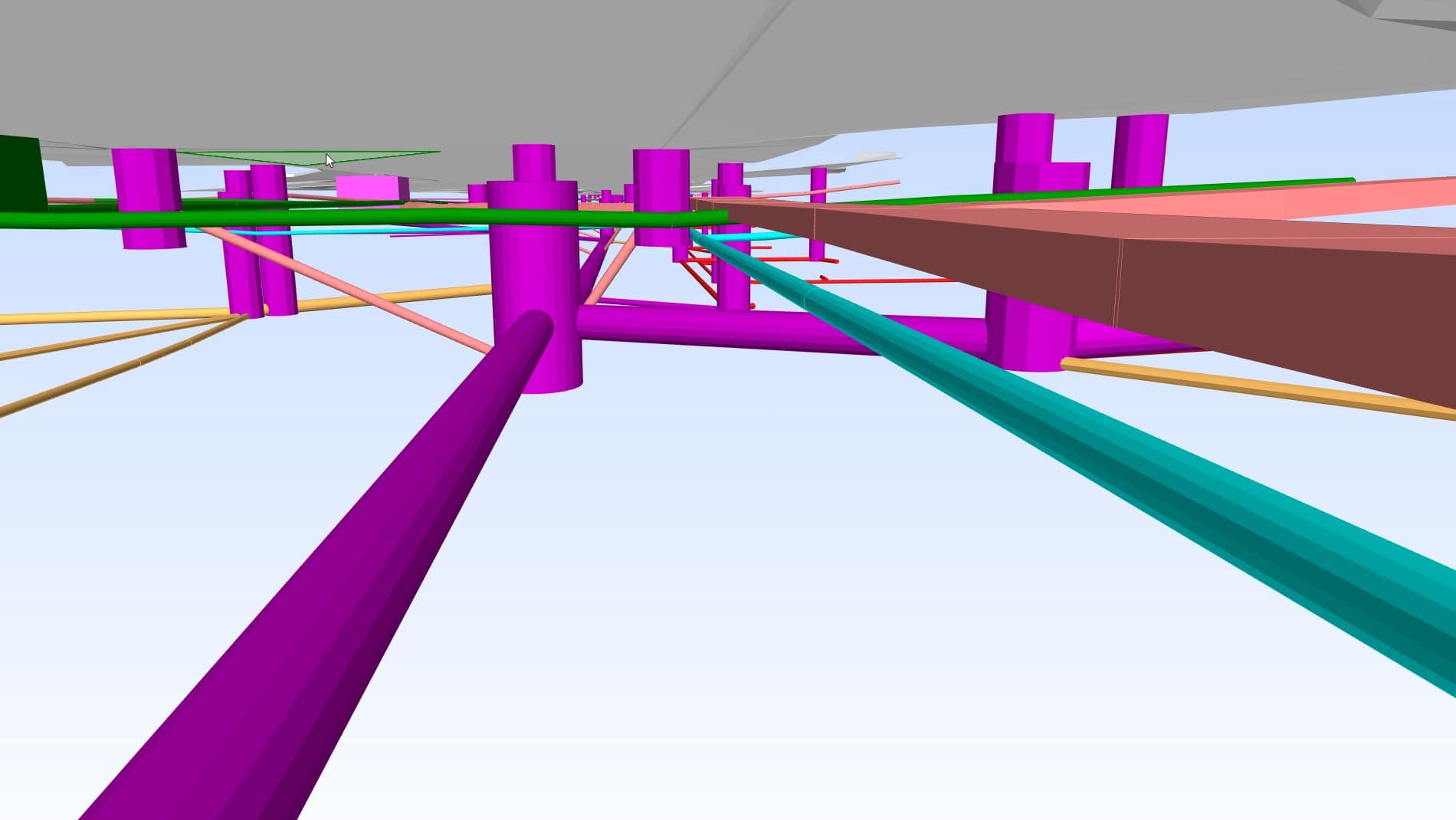Click the upper orange pipe on the left
This screenshot has height=820, width=1456.
tap(115, 315)
